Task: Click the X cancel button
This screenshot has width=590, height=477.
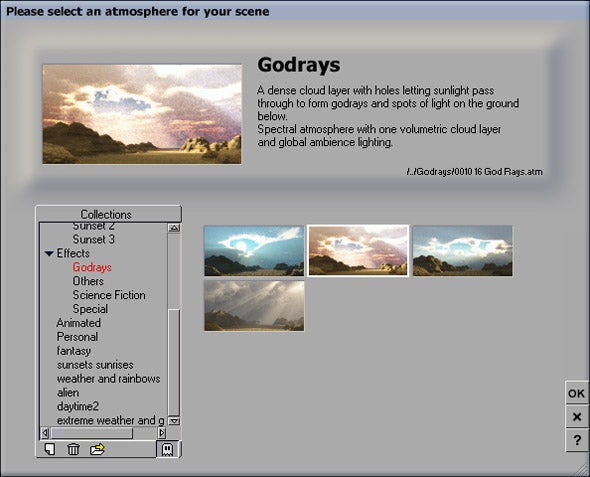Action: [x=576, y=417]
